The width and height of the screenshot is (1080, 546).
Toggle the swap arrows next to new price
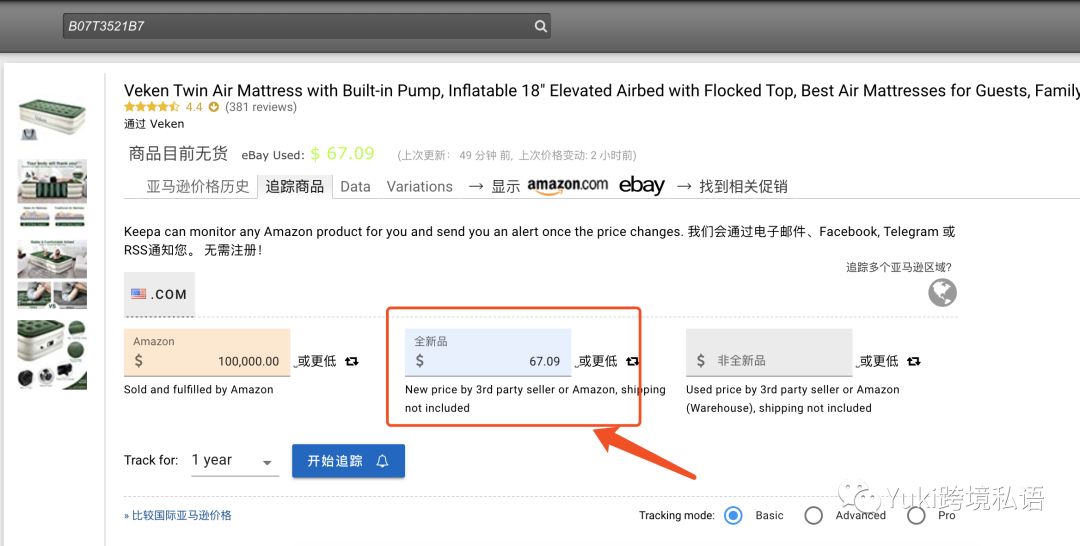[x=633, y=361]
